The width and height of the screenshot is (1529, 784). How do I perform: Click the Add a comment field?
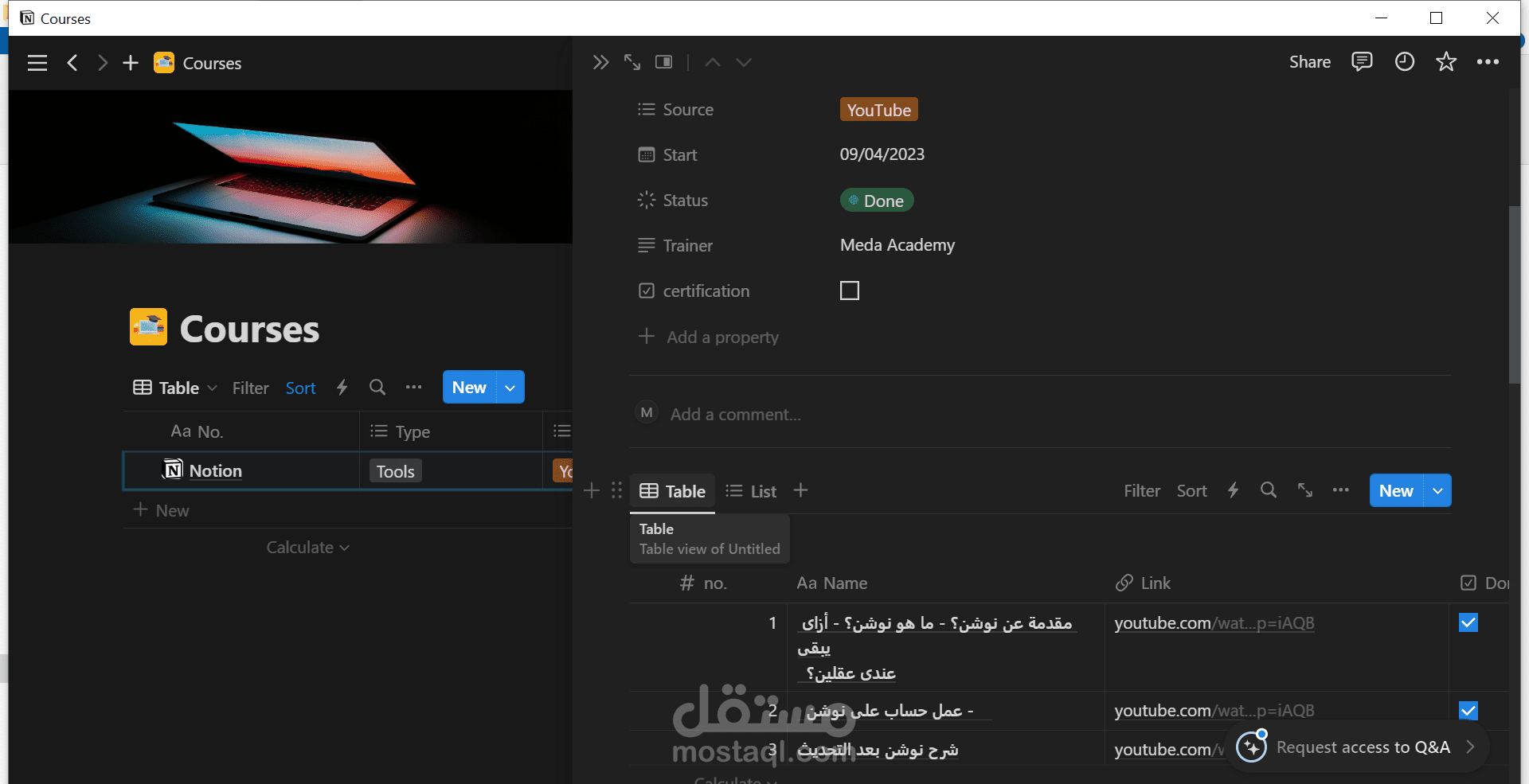(x=736, y=414)
